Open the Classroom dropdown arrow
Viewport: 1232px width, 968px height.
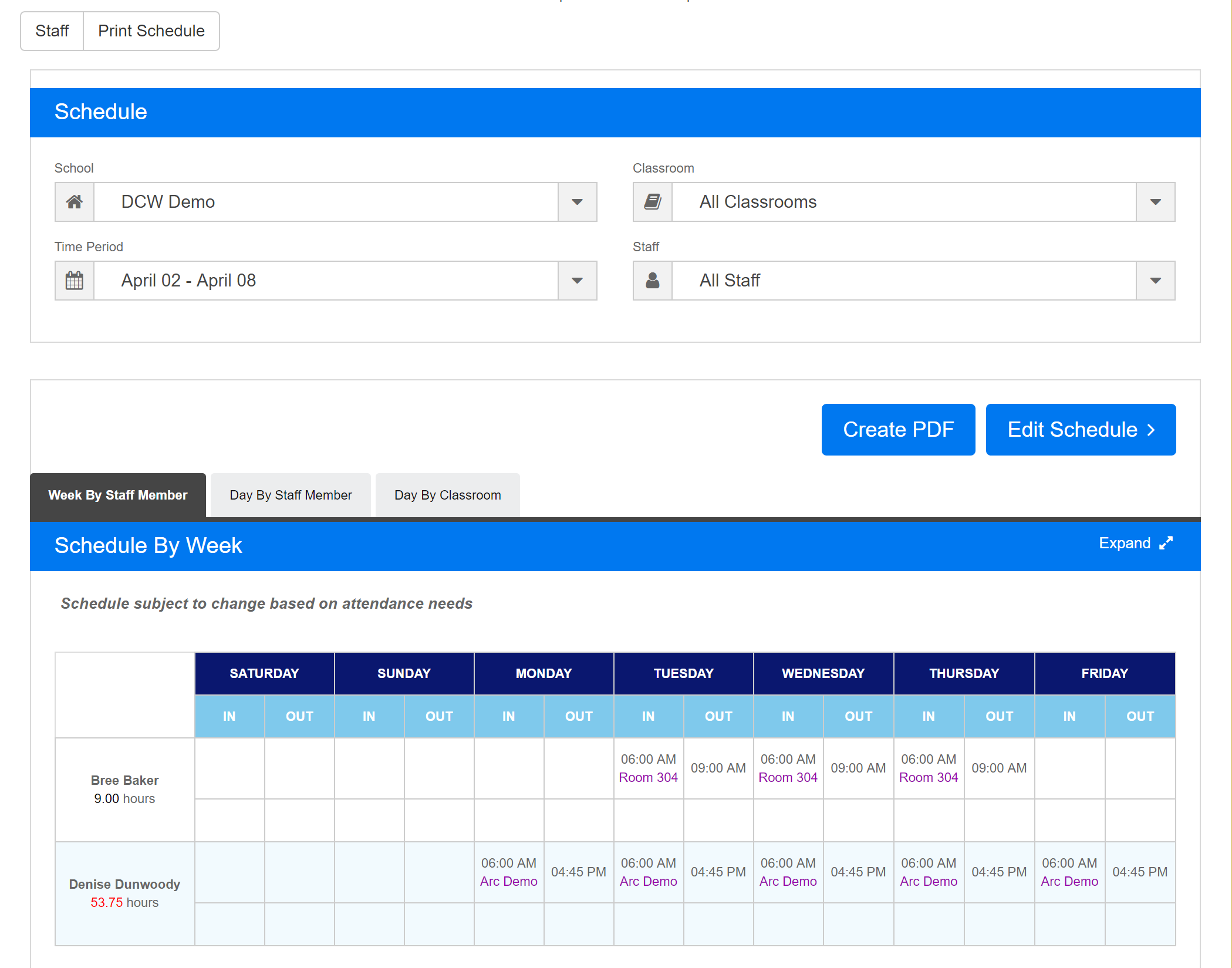tap(1155, 202)
